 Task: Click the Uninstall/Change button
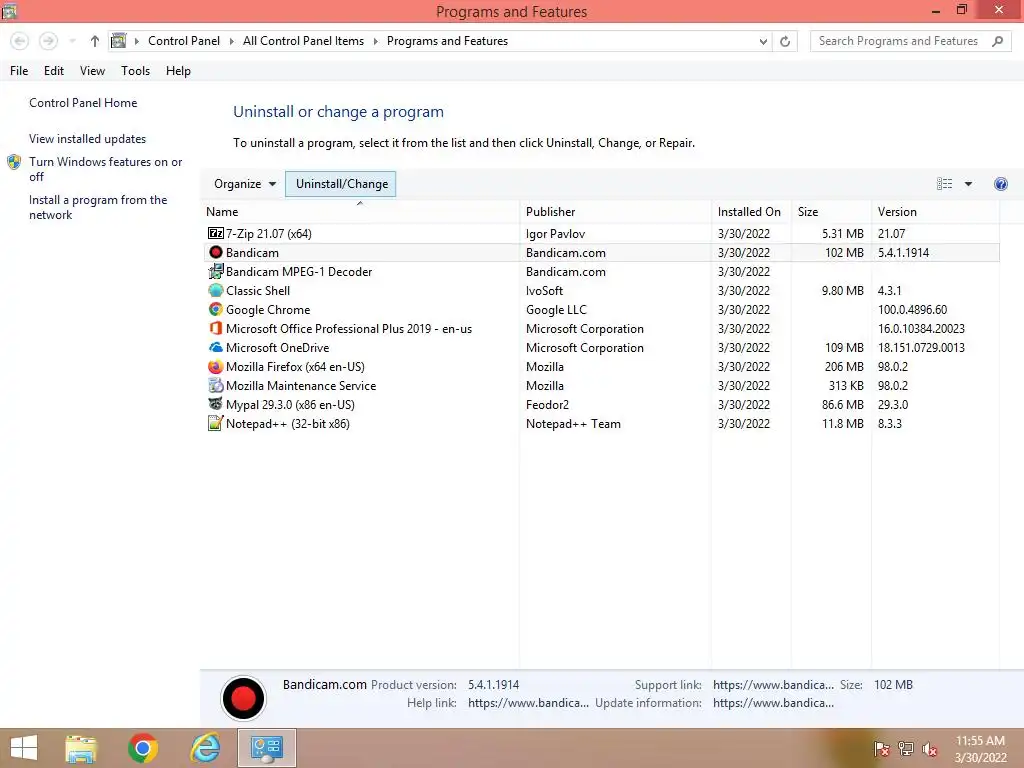[341, 184]
